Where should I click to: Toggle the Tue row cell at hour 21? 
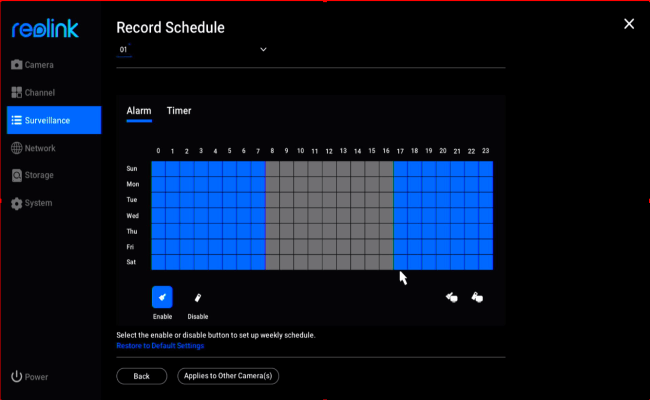[457, 200]
